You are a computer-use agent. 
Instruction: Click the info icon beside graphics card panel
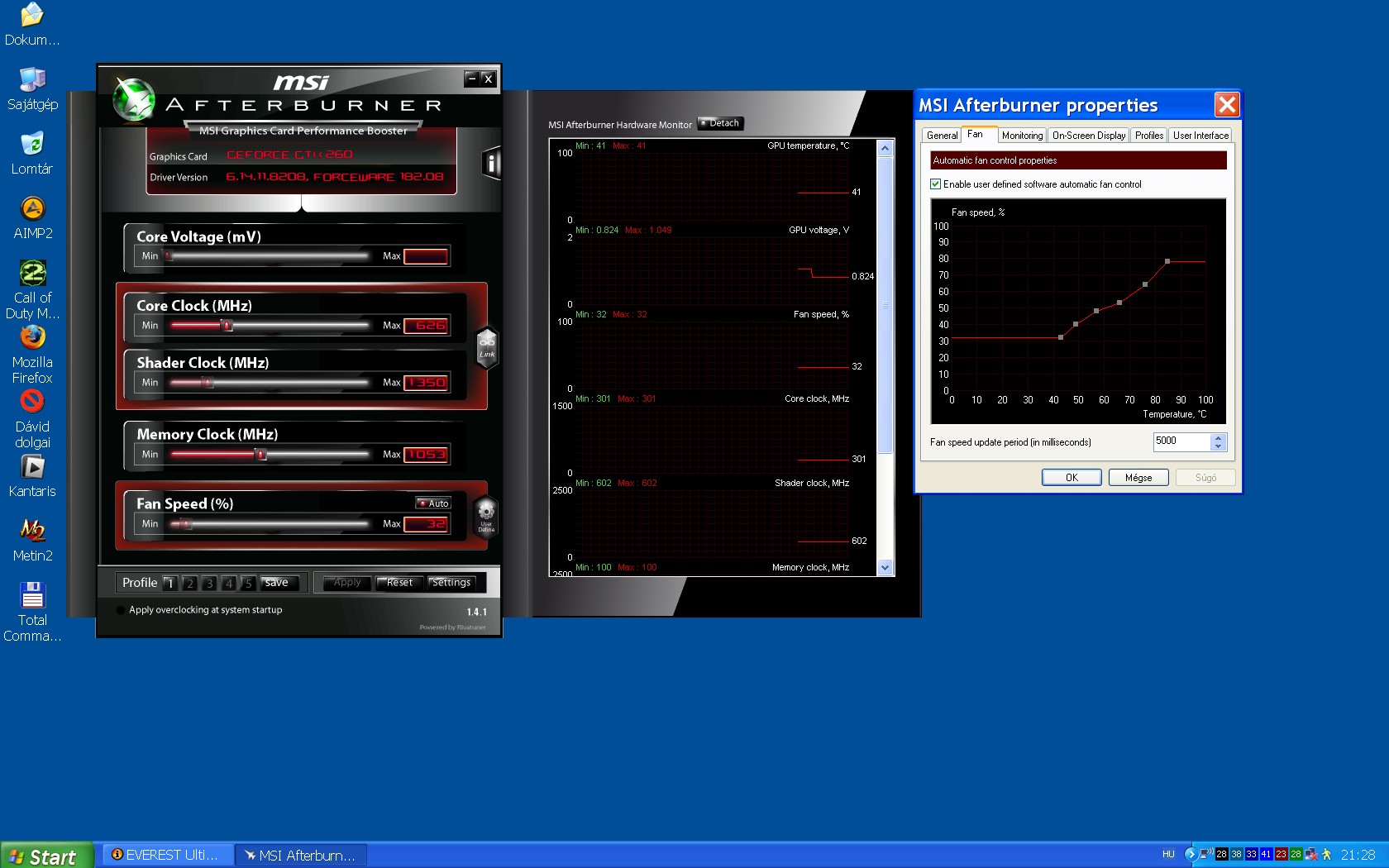tap(491, 163)
